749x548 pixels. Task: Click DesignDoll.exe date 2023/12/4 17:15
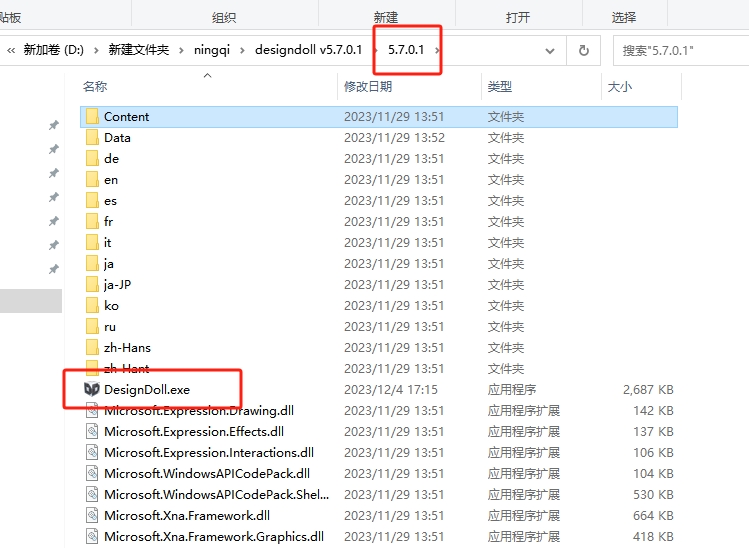click(391, 389)
